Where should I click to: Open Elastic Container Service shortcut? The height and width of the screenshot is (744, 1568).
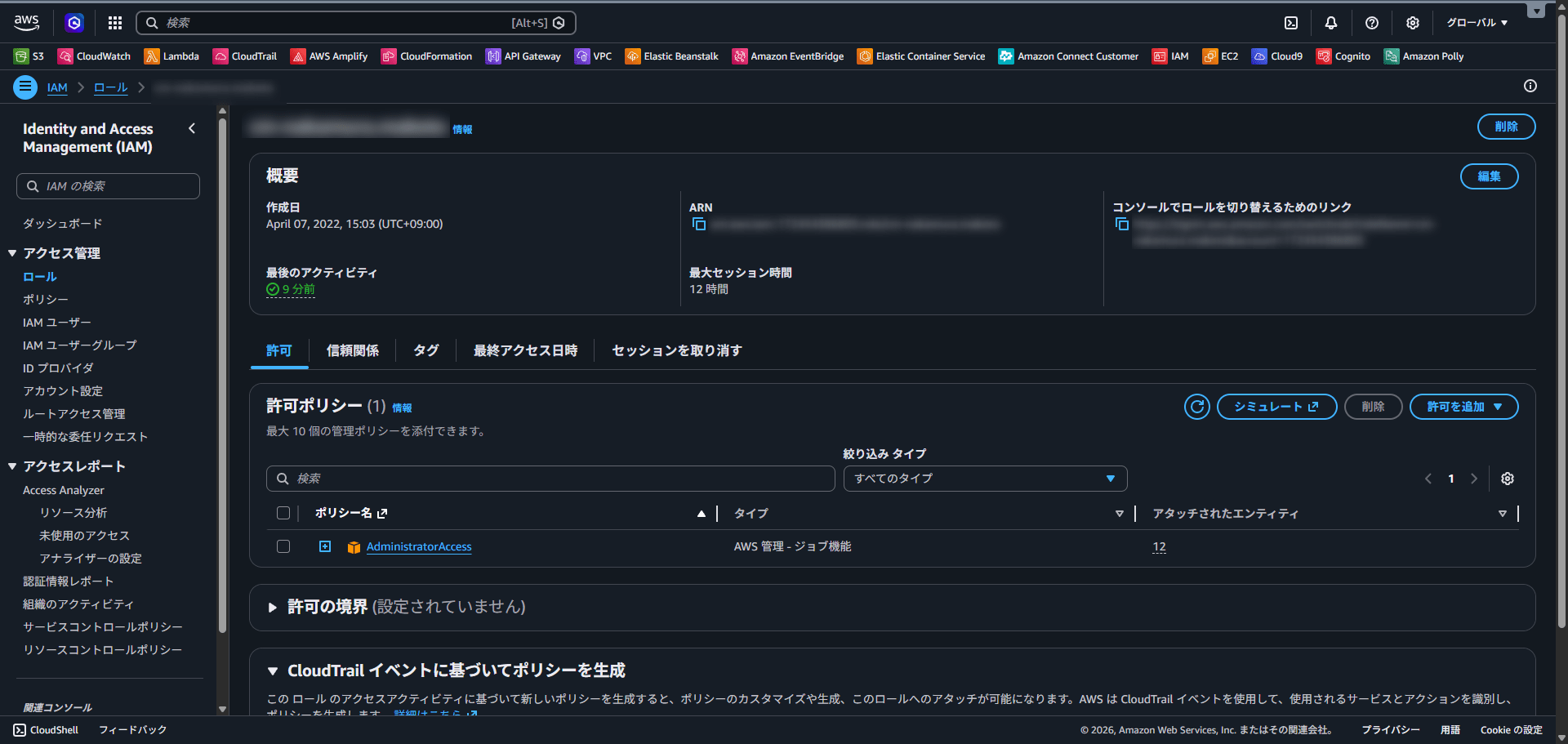point(921,56)
